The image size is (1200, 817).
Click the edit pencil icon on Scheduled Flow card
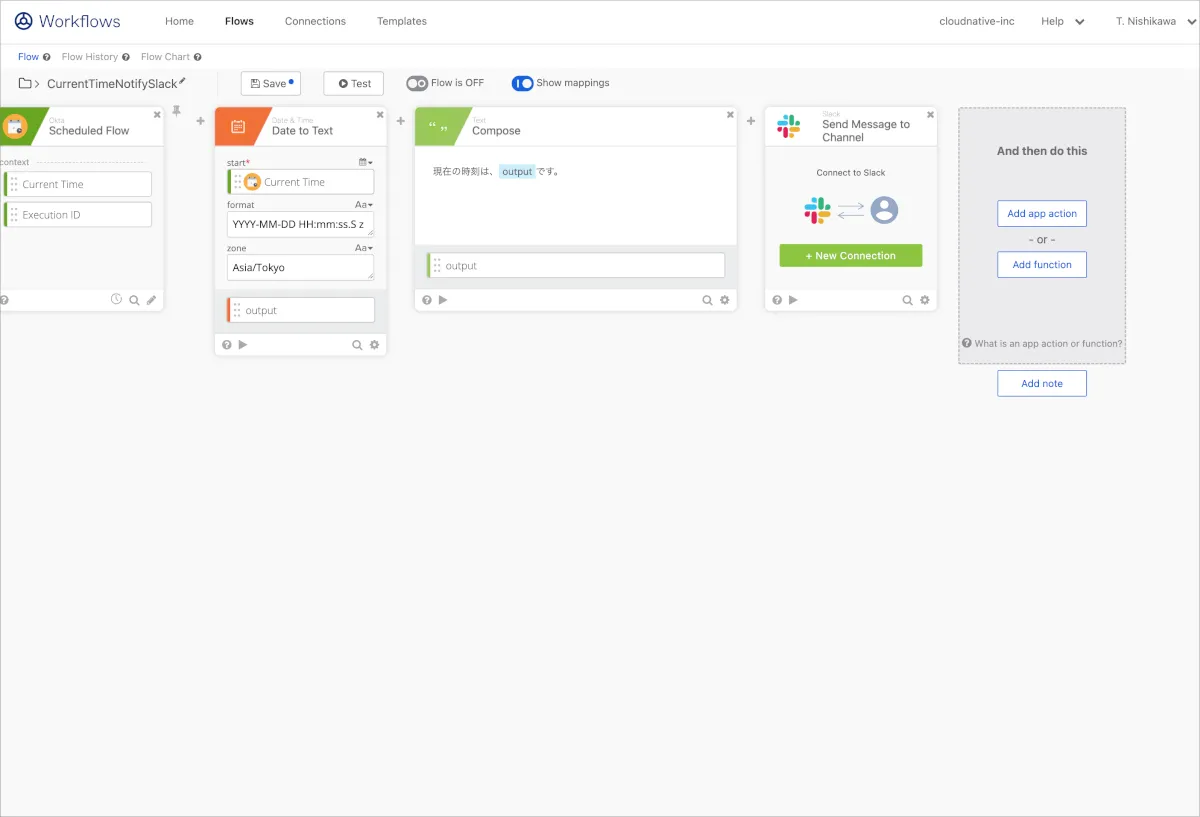[x=152, y=300]
